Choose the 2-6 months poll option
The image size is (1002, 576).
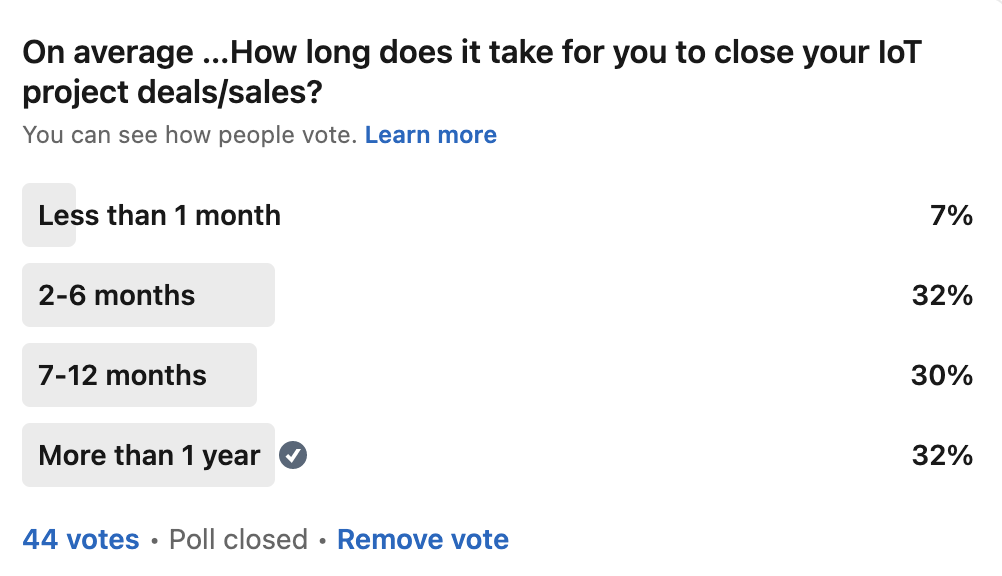(117, 296)
